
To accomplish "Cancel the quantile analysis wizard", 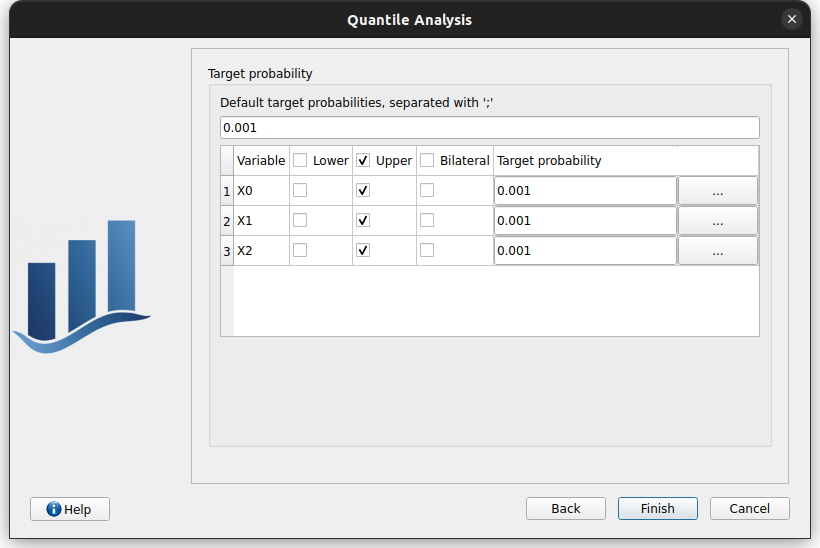I will (x=750, y=509).
